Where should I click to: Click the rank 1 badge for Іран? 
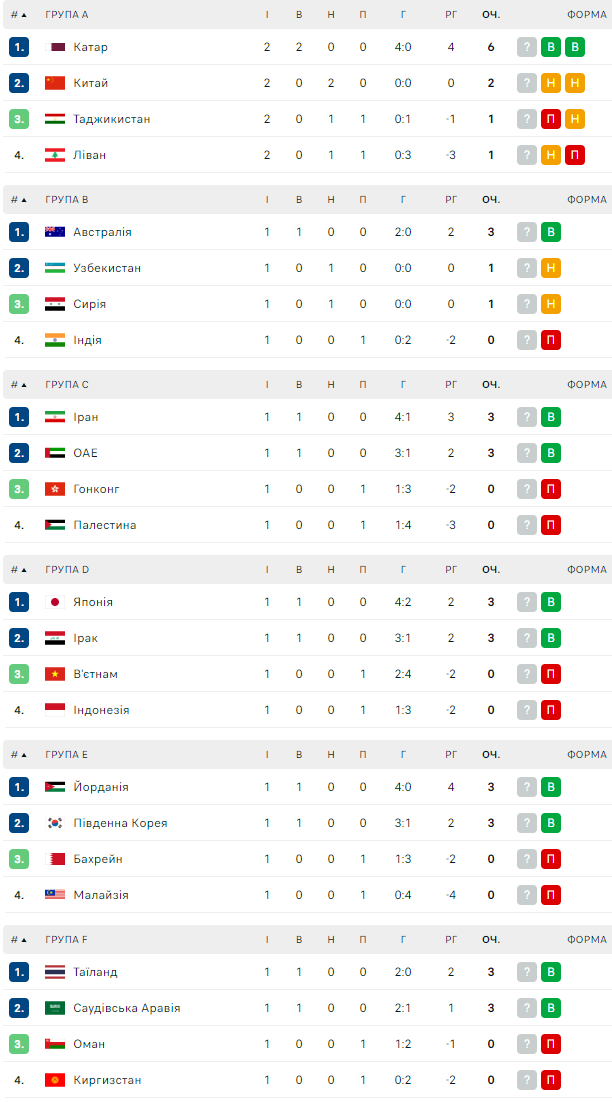(19, 417)
